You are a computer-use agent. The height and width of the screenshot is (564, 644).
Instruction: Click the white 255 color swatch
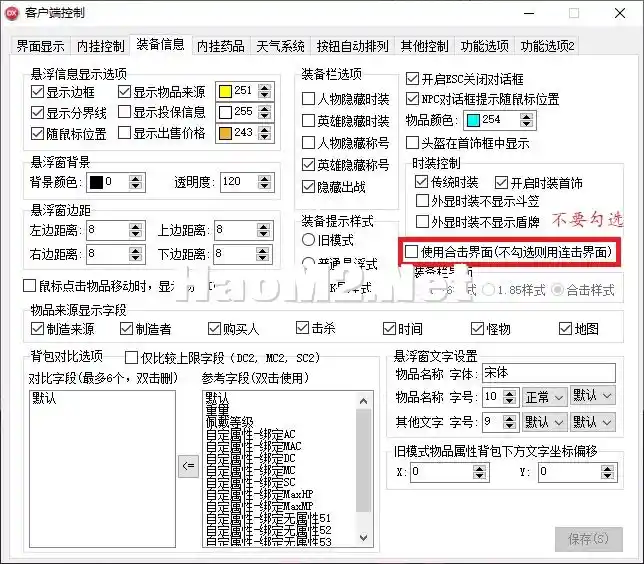click(x=225, y=112)
